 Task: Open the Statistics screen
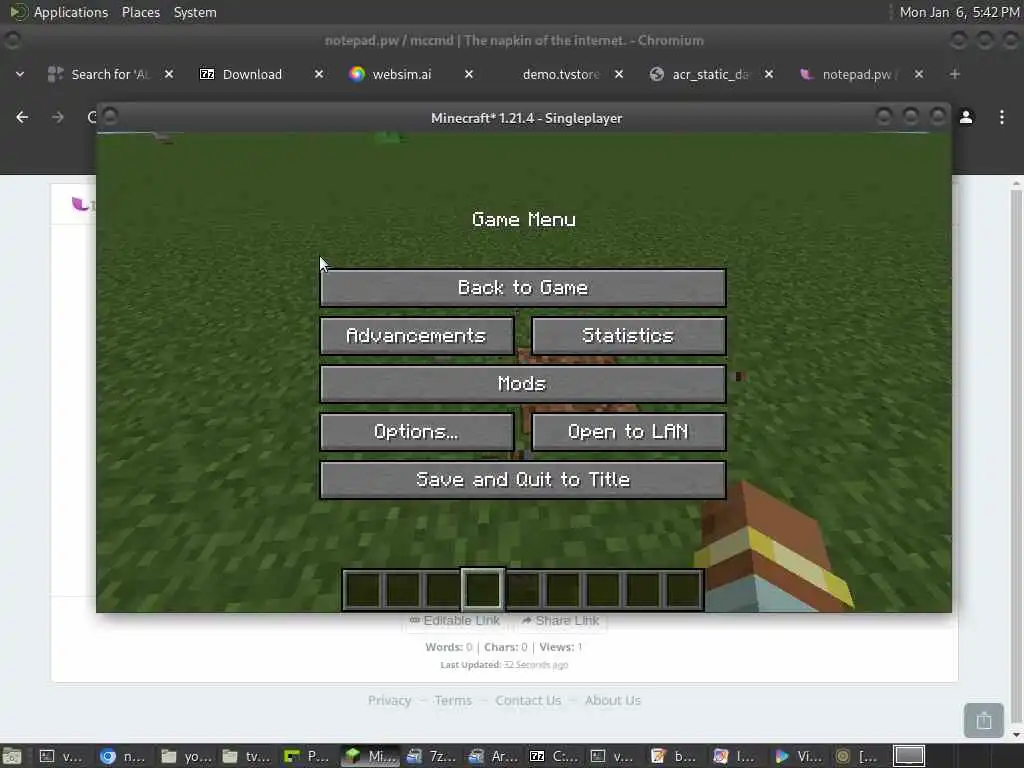coord(628,336)
